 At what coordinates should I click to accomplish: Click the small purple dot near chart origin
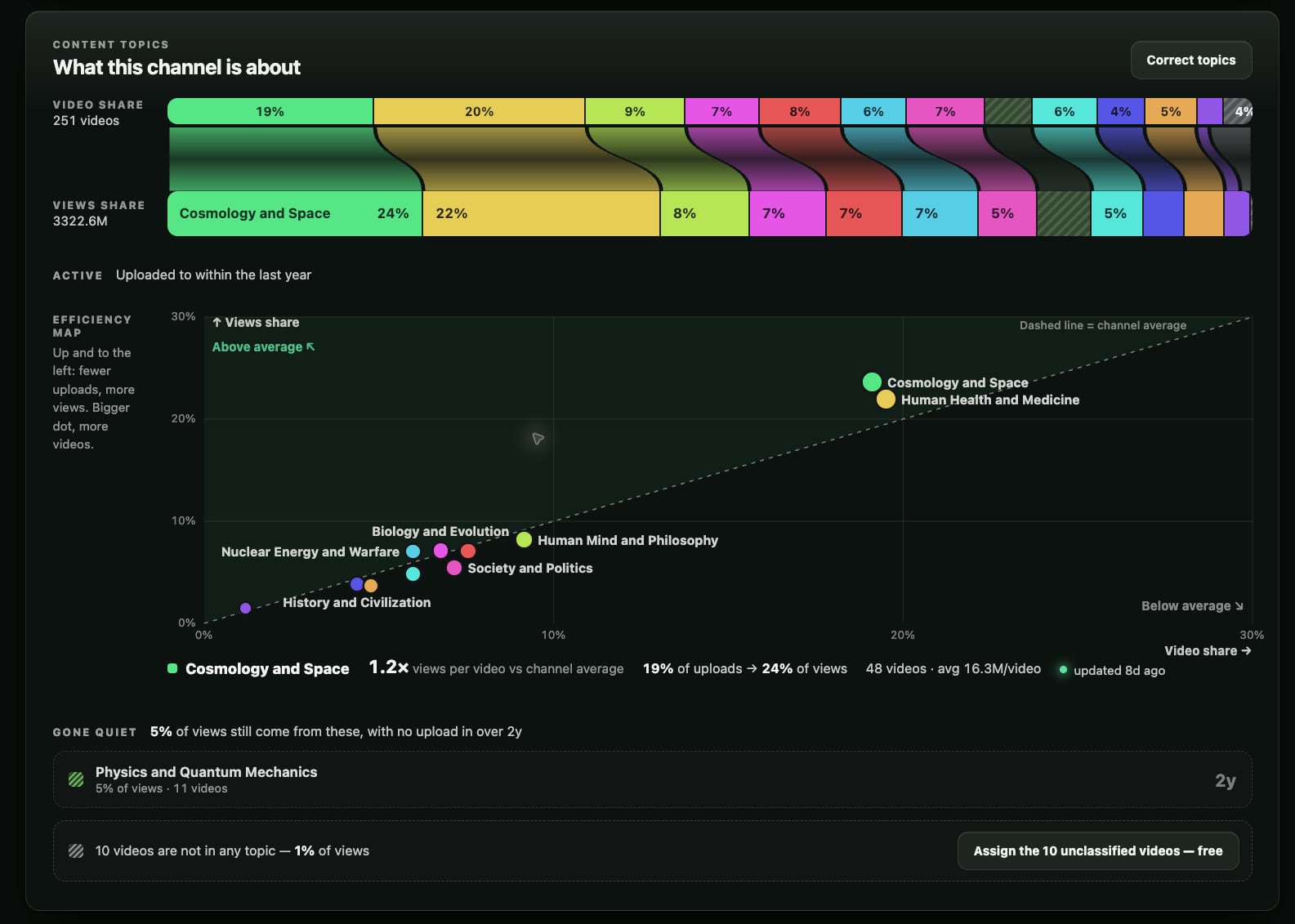click(245, 609)
